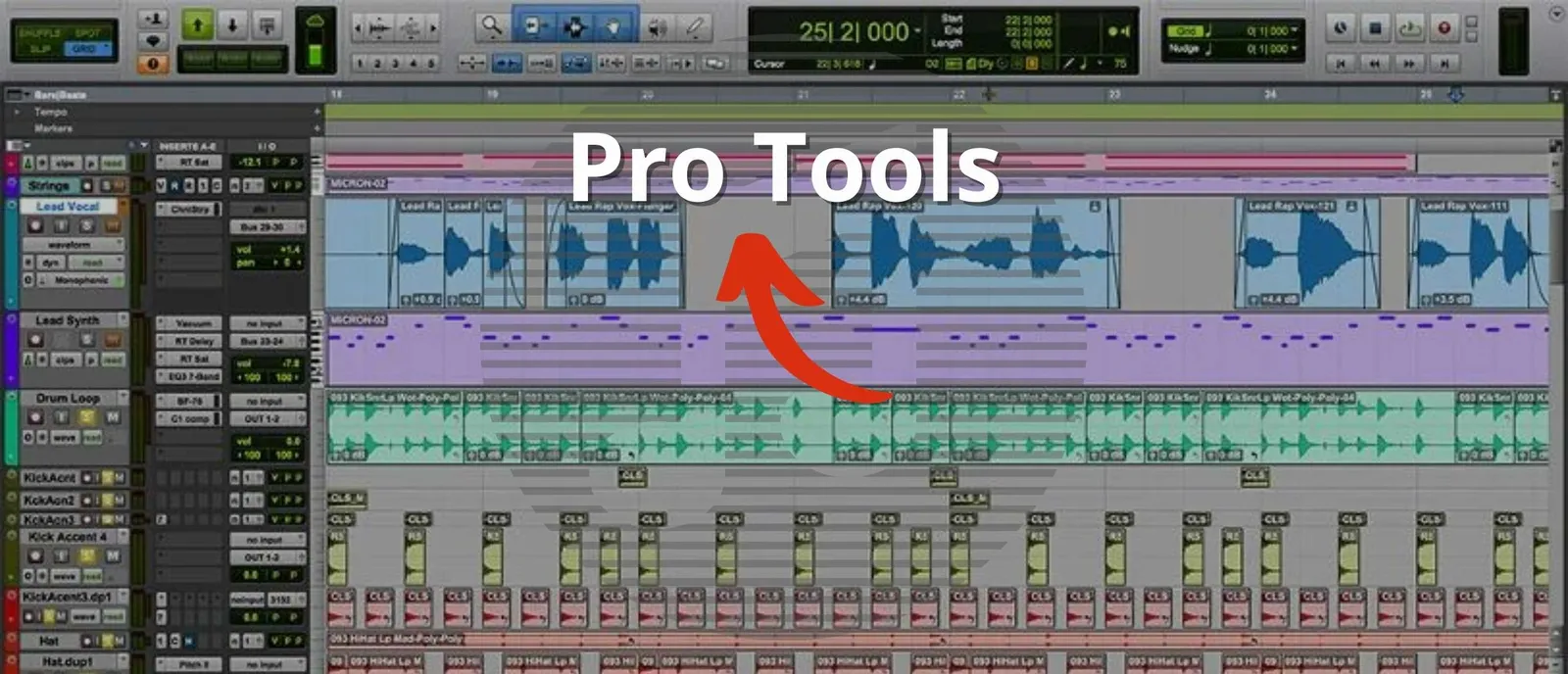Screen dimensions: 1568x674
Task: Switch to Spot edit mode
Action: [88, 32]
